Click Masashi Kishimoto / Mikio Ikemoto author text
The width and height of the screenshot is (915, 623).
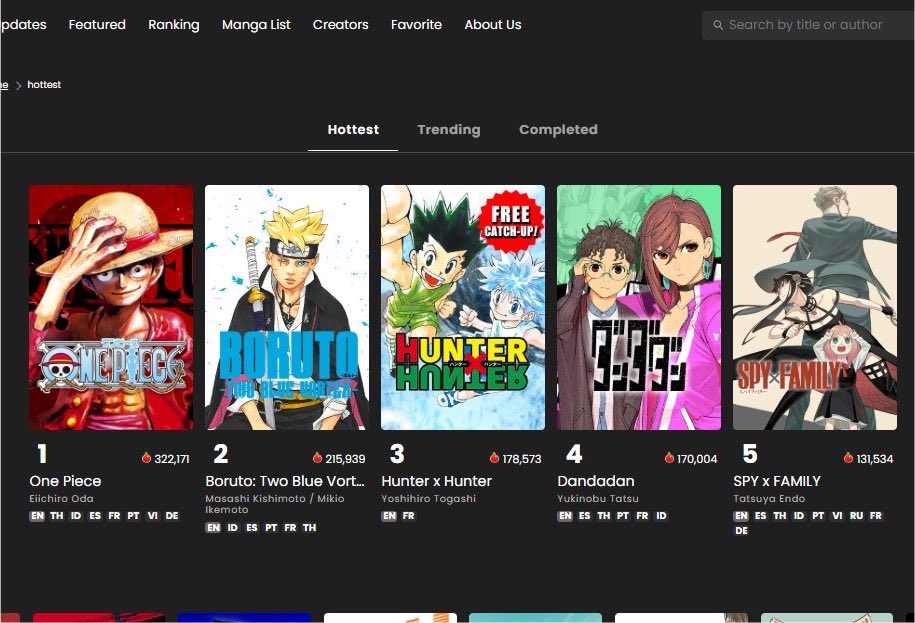point(275,504)
